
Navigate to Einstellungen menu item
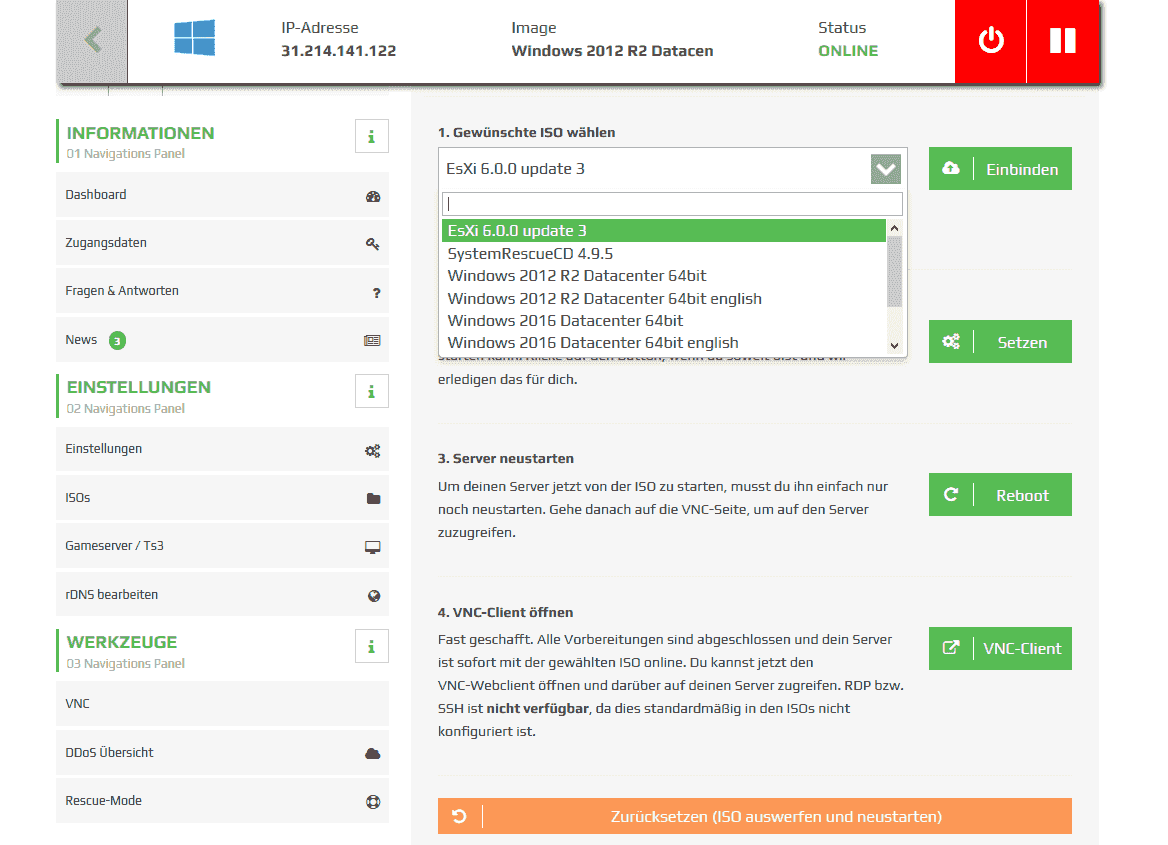coord(222,449)
